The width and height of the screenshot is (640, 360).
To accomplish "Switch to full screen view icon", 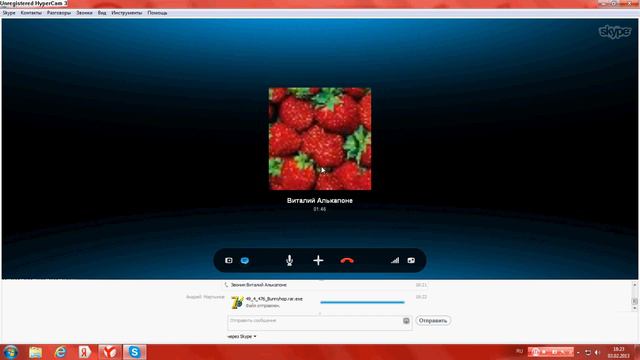I will click(411, 260).
